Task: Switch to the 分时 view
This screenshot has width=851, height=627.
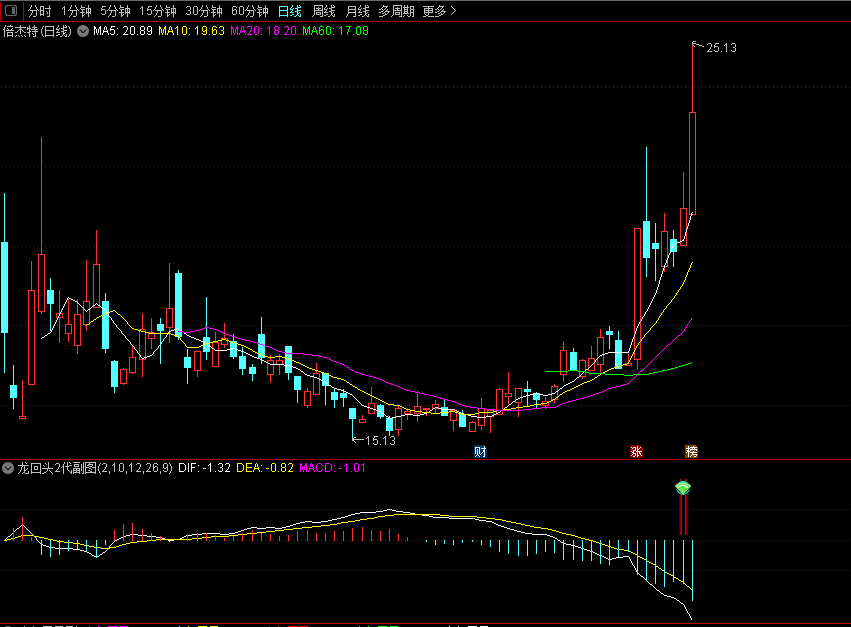Action: [39, 11]
